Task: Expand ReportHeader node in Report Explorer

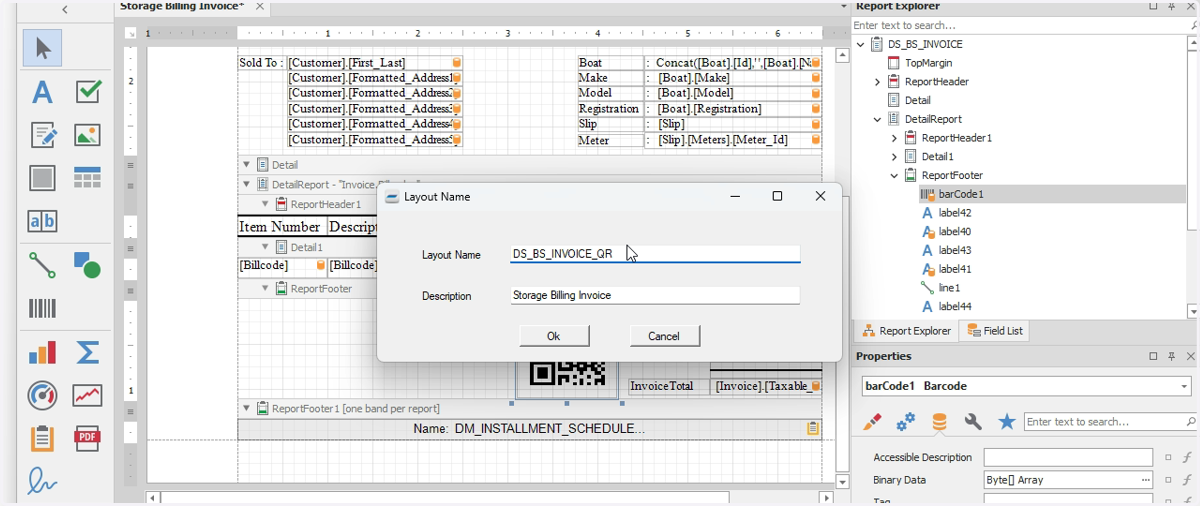Action: [877, 82]
